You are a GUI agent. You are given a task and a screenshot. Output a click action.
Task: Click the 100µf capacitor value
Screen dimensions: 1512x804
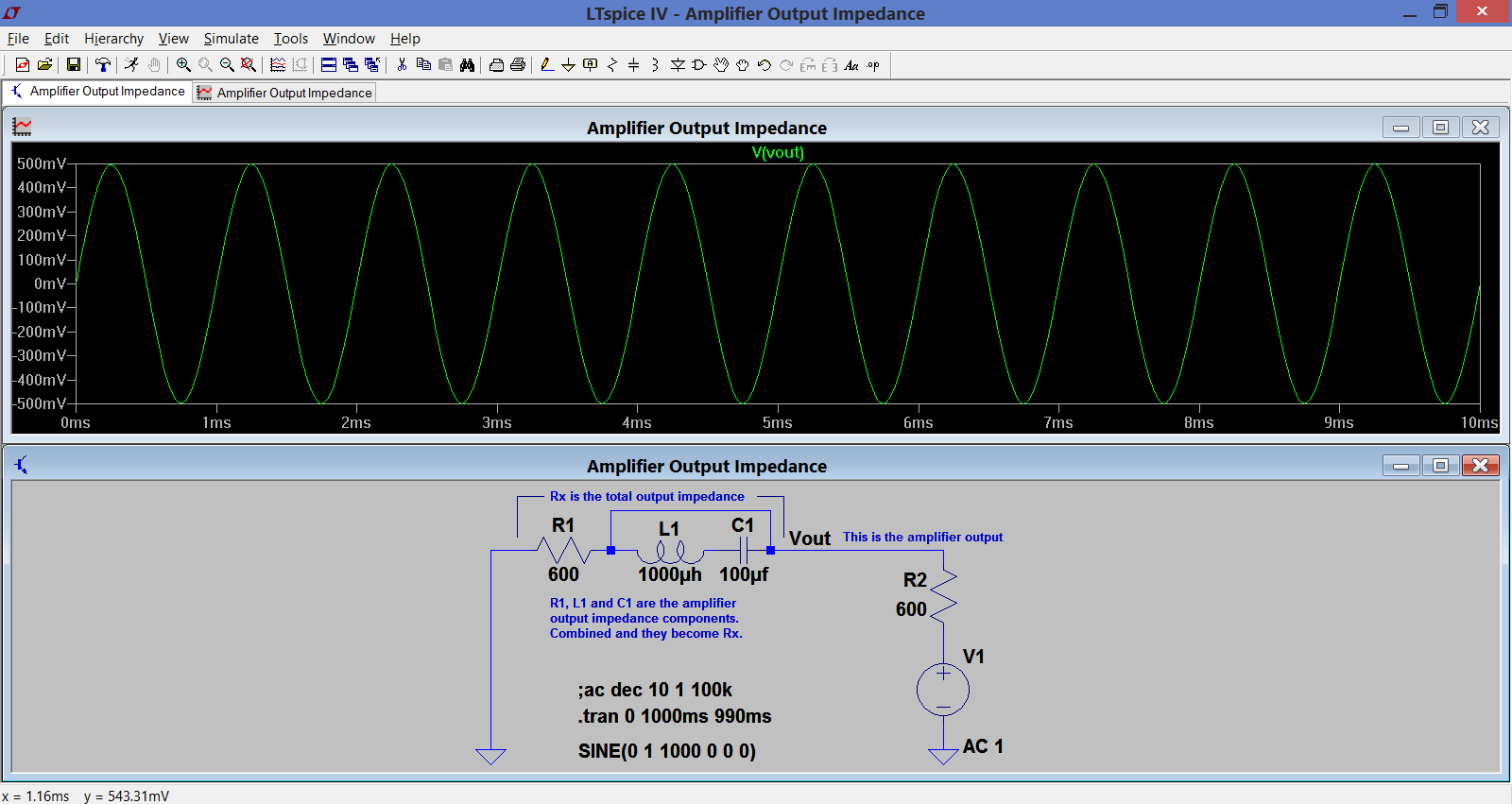click(x=744, y=574)
